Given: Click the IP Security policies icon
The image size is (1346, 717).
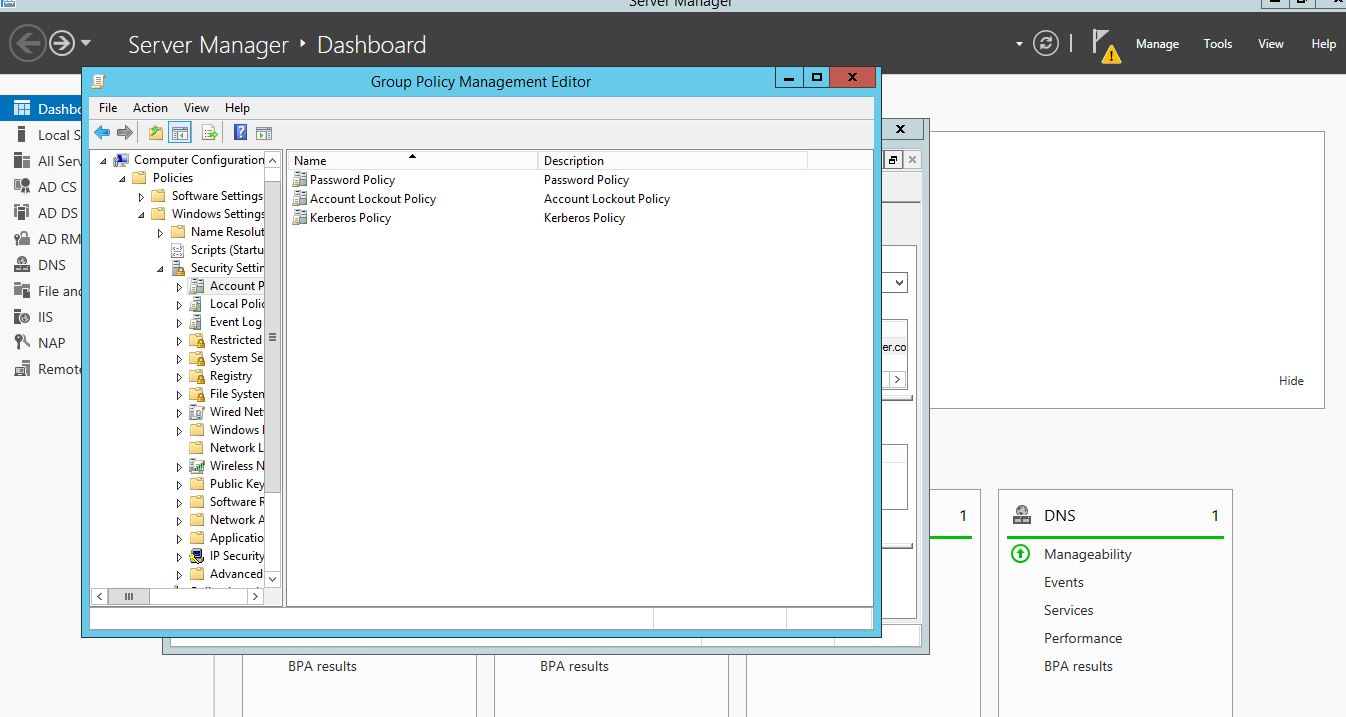Looking at the screenshot, I should click(197, 556).
